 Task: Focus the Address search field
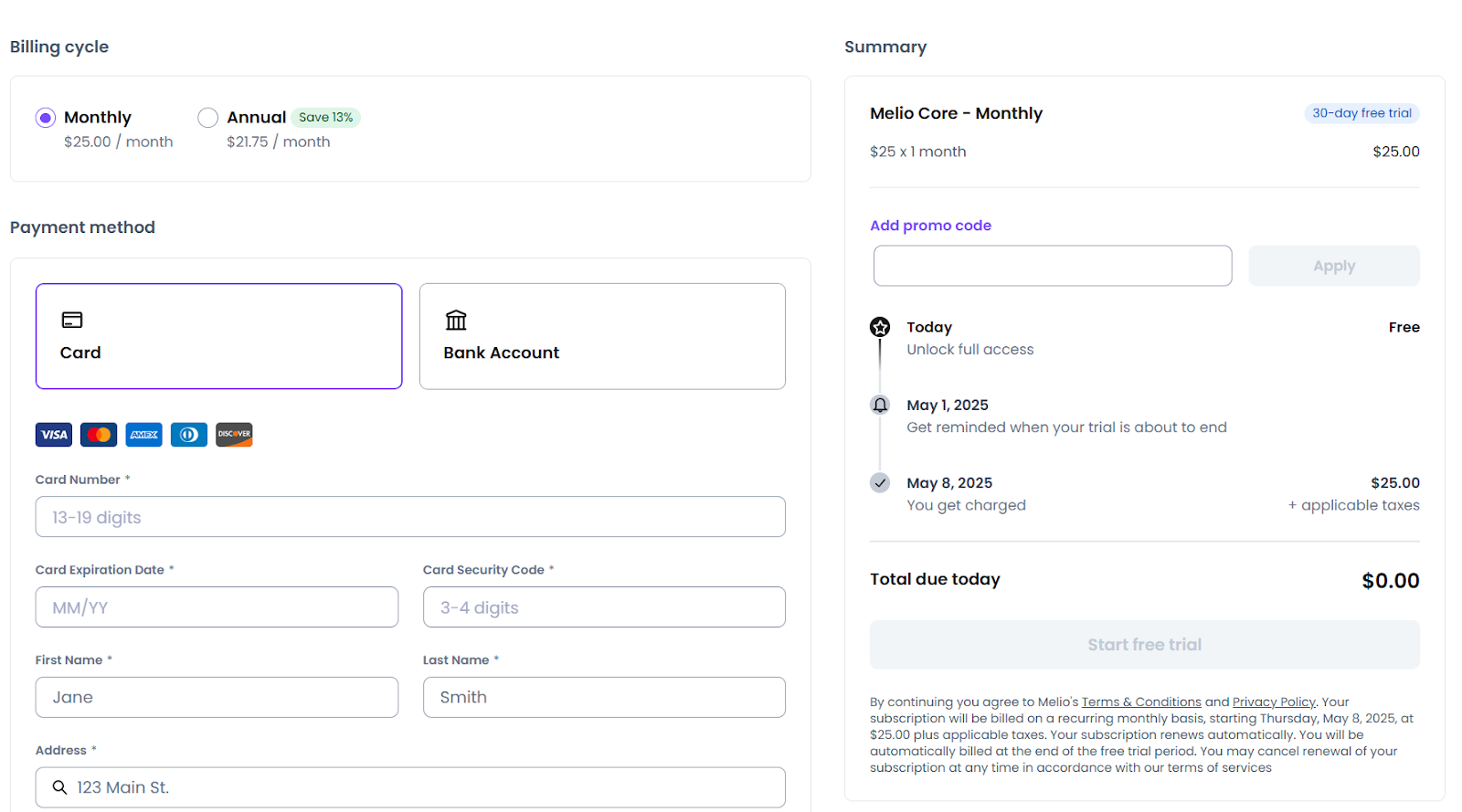pyautogui.click(x=410, y=787)
